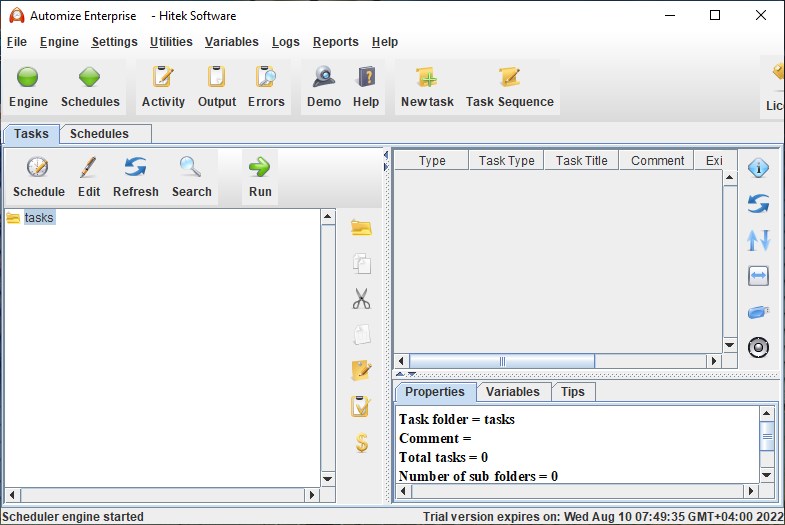The width and height of the screenshot is (785, 525).
Task: Click properties panel scroll down arrow
Action: coord(766,474)
